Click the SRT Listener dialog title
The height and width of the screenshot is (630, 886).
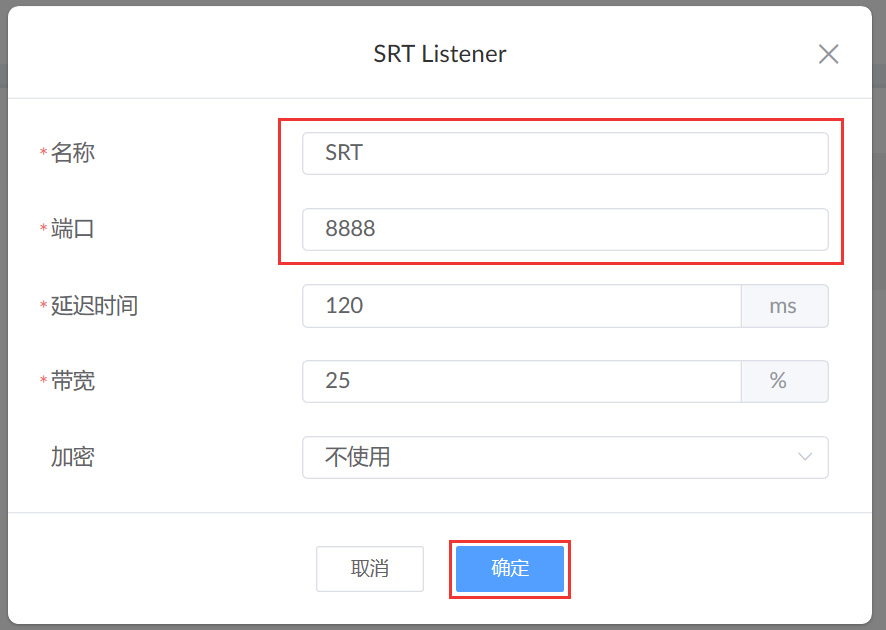[x=440, y=54]
